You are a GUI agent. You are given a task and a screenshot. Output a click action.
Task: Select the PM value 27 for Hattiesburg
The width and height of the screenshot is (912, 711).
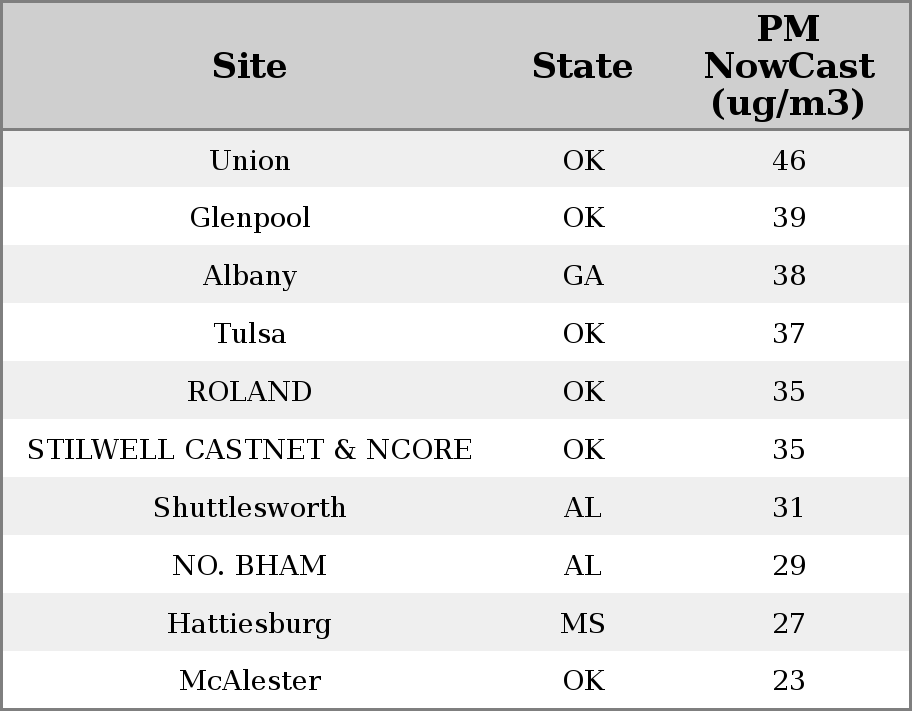click(789, 623)
